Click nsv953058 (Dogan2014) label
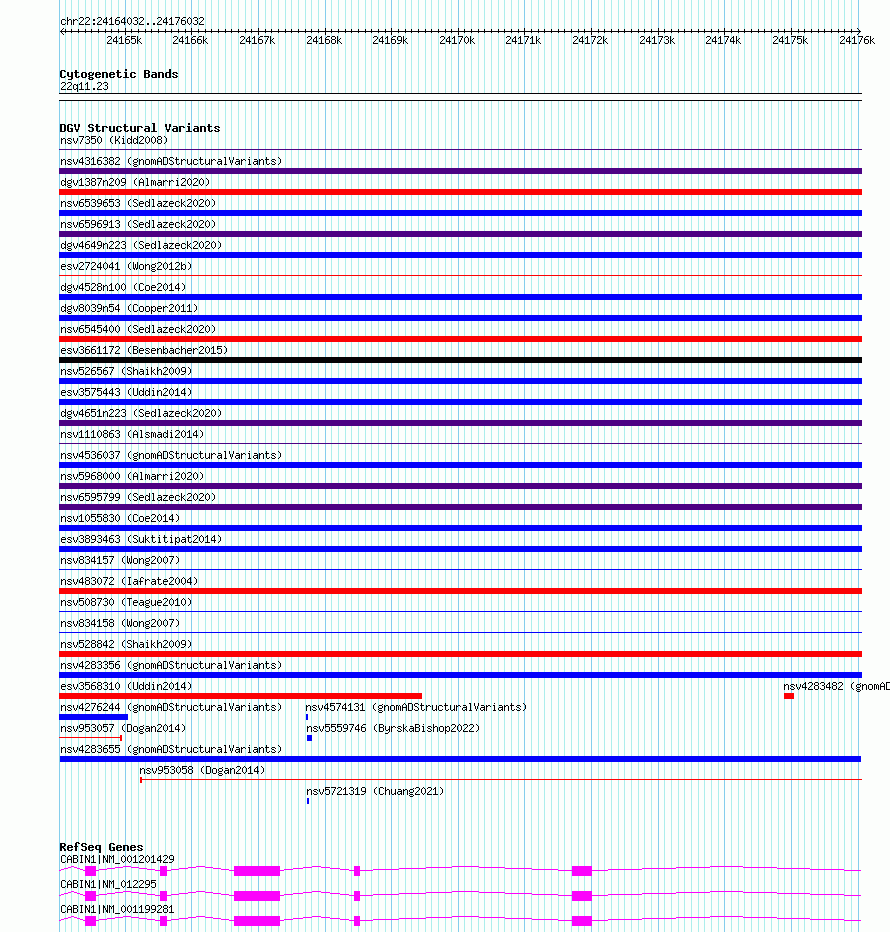Viewport: 890px width, 932px height. [202, 770]
